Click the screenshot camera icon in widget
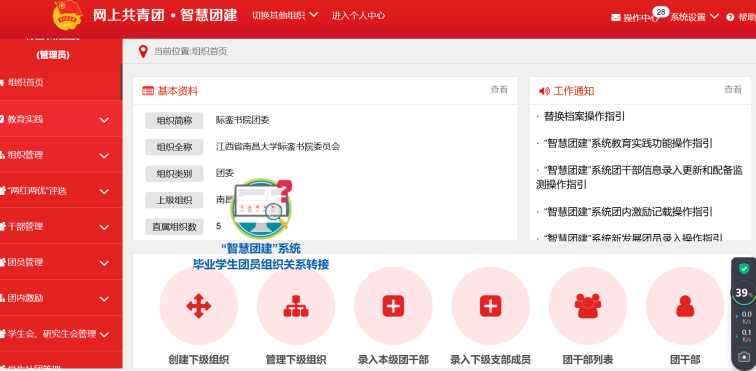This screenshot has height=371, width=756. coord(745,357)
